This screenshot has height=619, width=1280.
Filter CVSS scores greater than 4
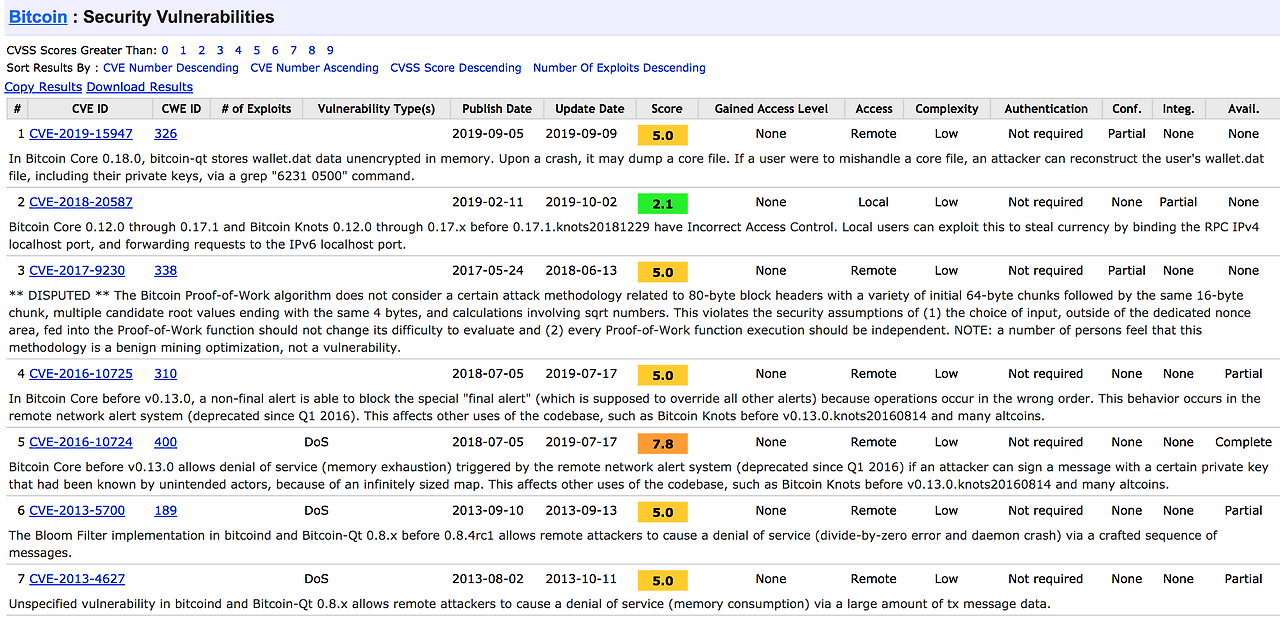238,50
